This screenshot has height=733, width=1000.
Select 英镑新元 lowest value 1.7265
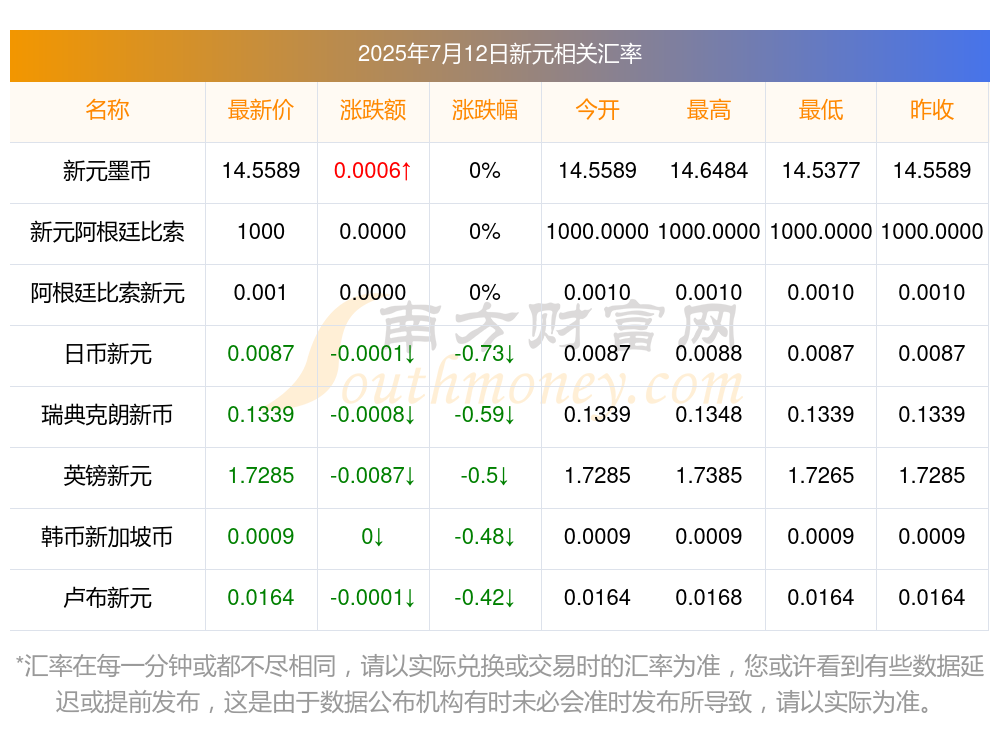pyautogui.click(x=821, y=475)
